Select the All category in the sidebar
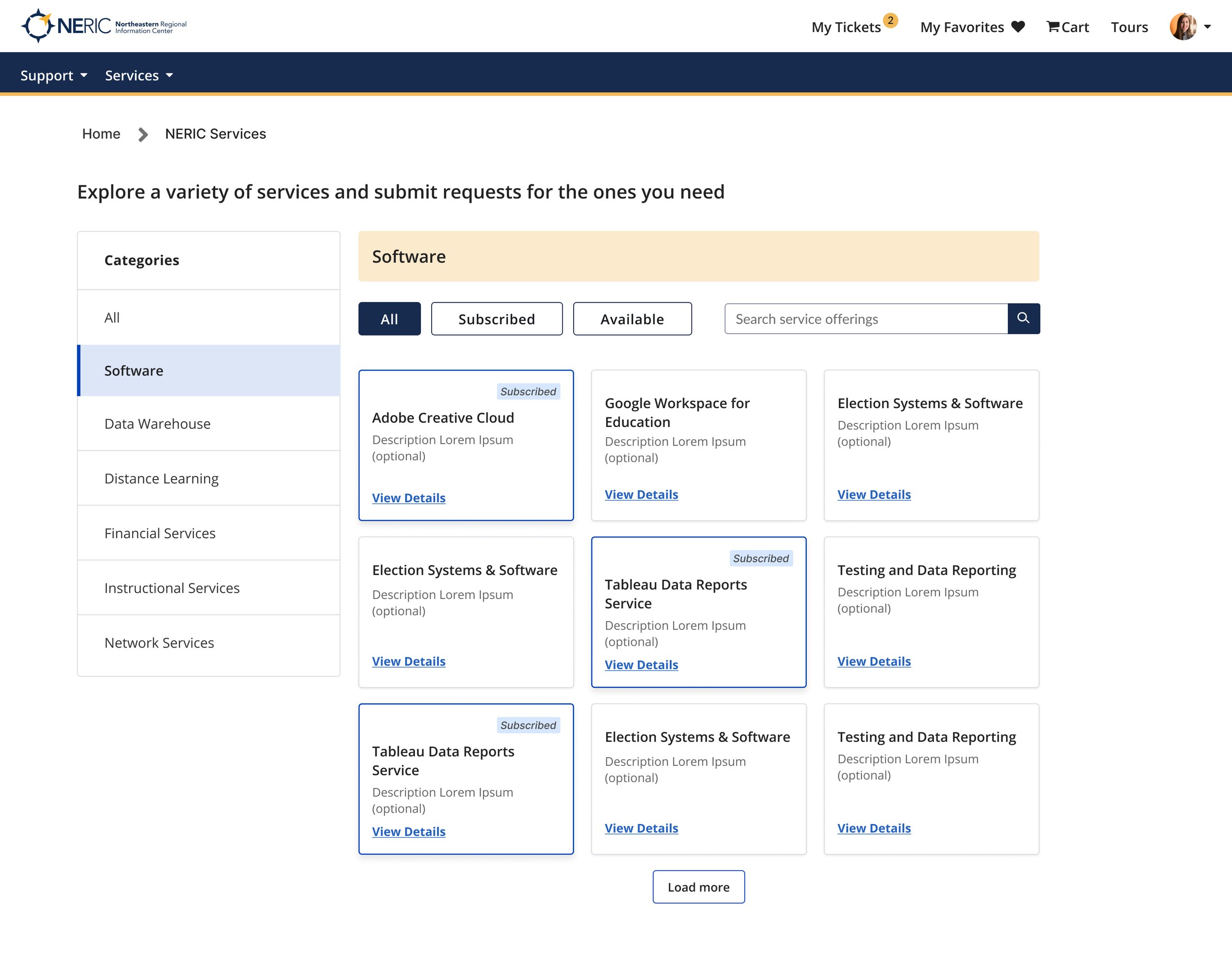This screenshot has height=966, width=1232. pos(208,318)
